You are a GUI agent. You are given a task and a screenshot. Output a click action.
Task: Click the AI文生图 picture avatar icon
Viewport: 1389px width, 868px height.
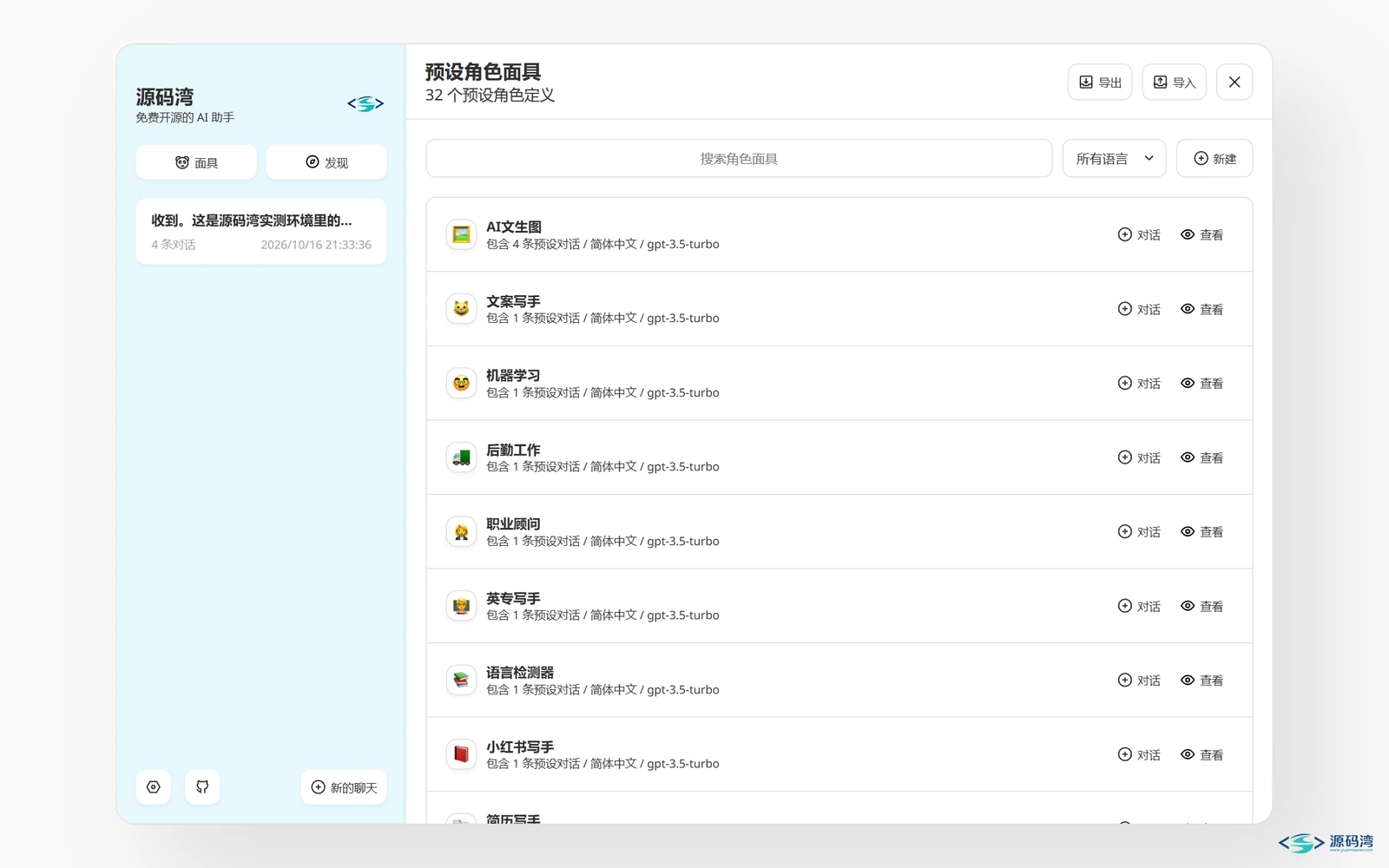coord(461,234)
